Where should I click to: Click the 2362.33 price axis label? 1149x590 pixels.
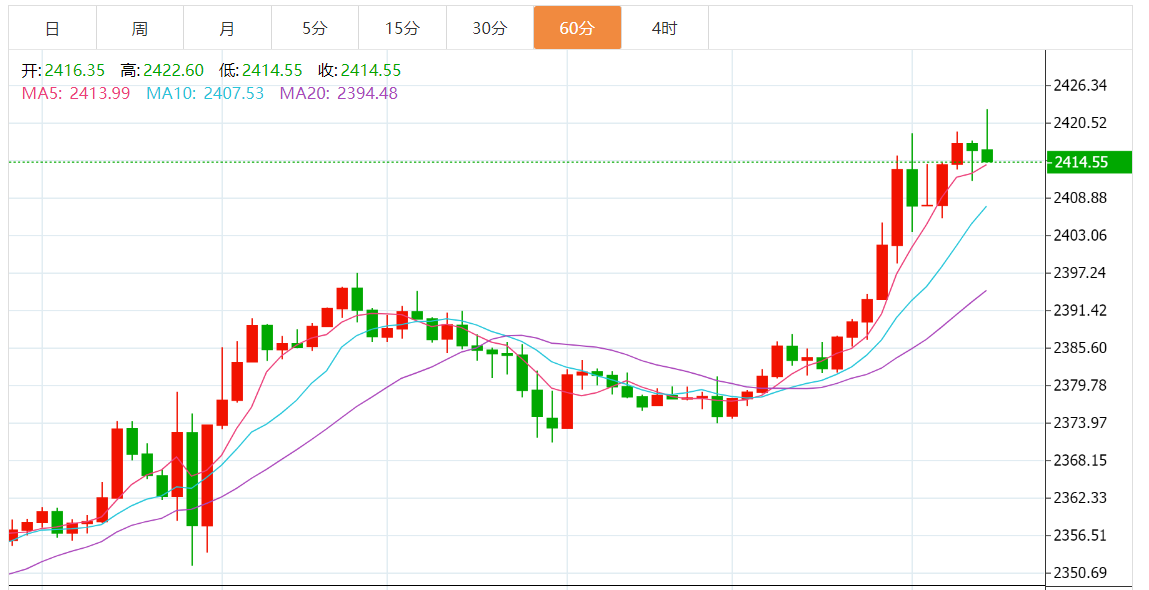click(x=1080, y=498)
